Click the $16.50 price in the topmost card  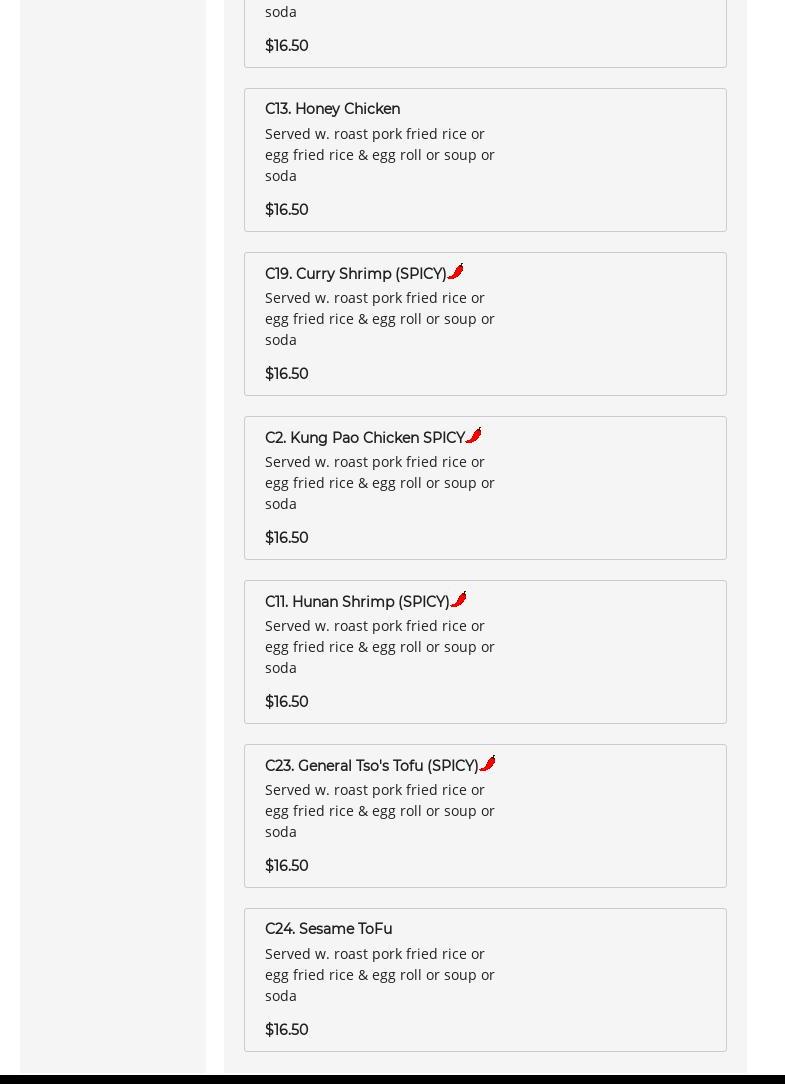click(x=287, y=46)
